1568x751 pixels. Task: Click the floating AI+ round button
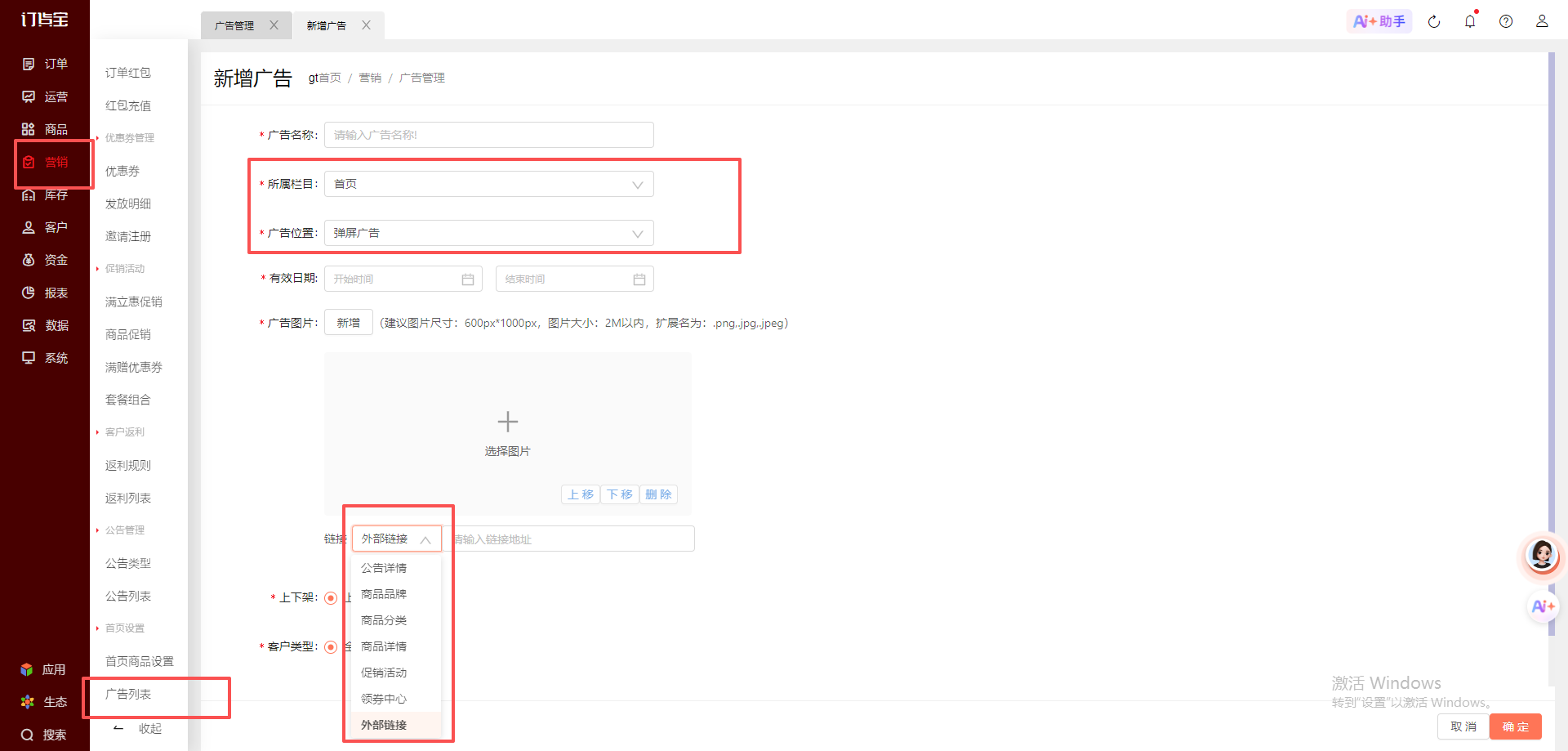[1543, 606]
